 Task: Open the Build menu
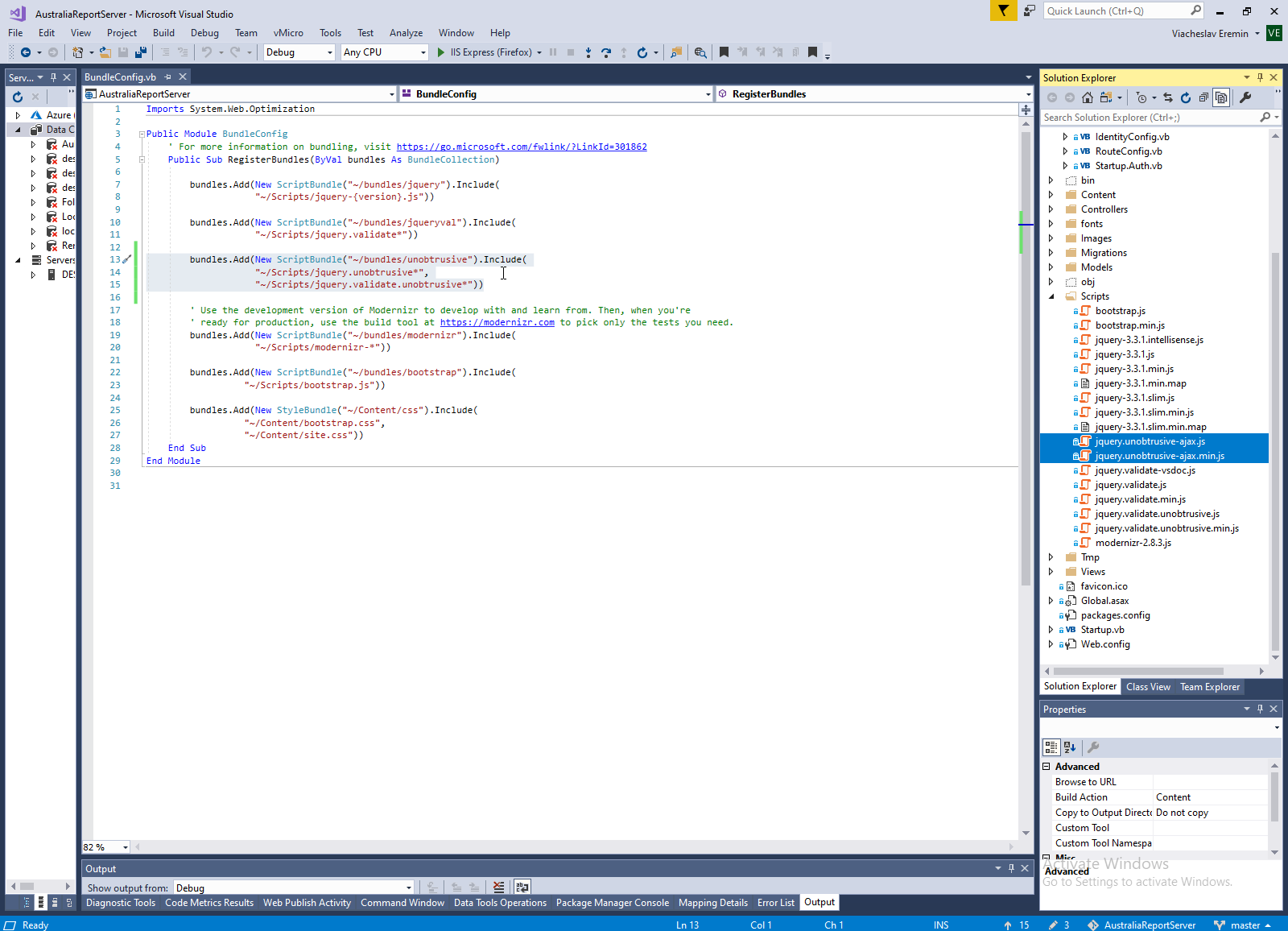pos(163,33)
